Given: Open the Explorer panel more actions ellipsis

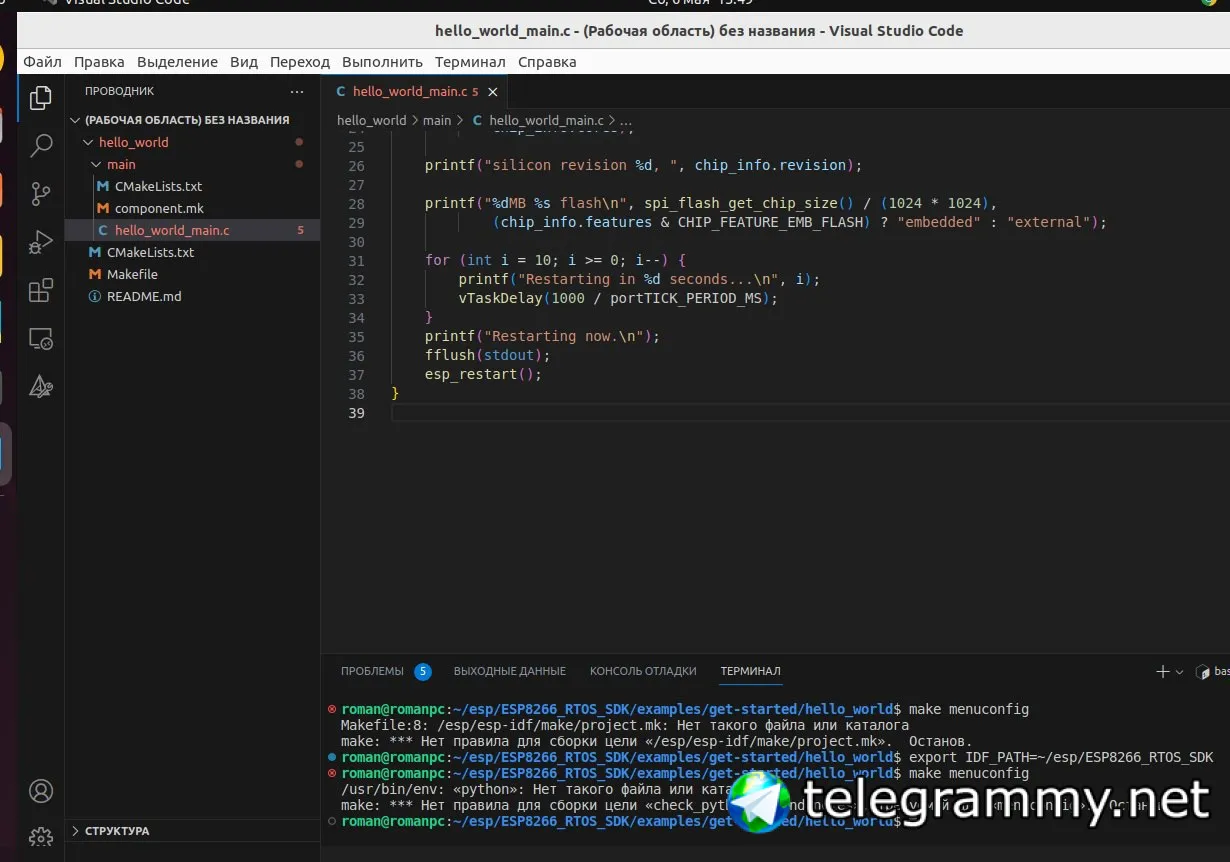Looking at the screenshot, I should click(x=296, y=91).
